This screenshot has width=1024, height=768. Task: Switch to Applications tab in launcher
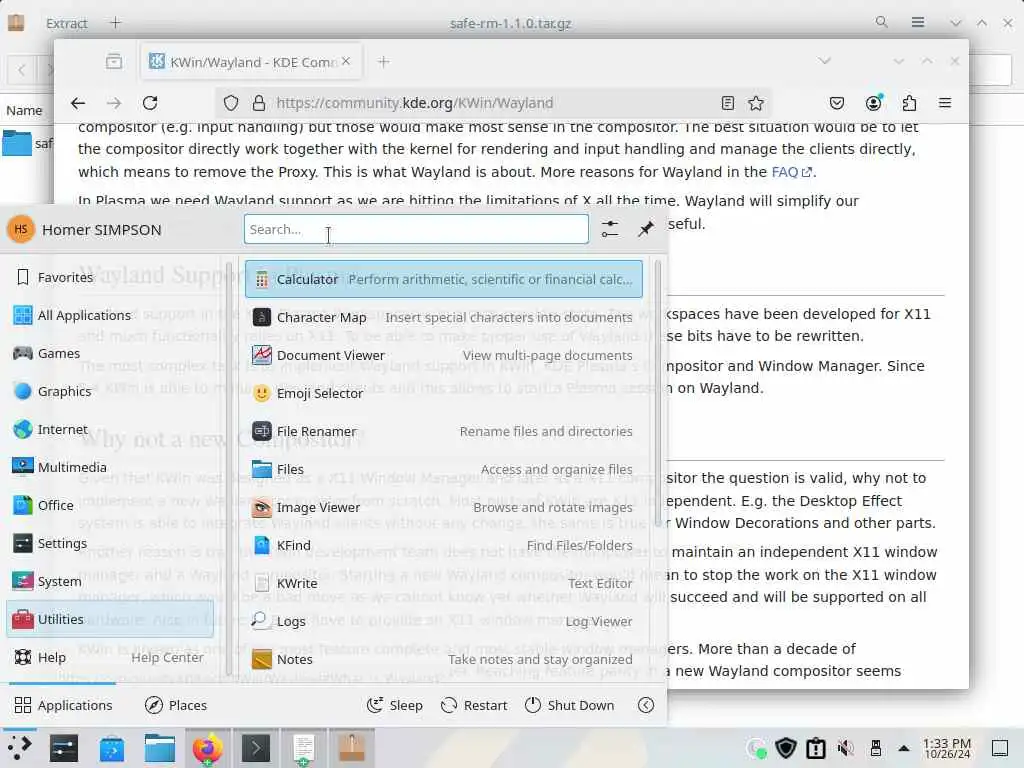[63, 705]
